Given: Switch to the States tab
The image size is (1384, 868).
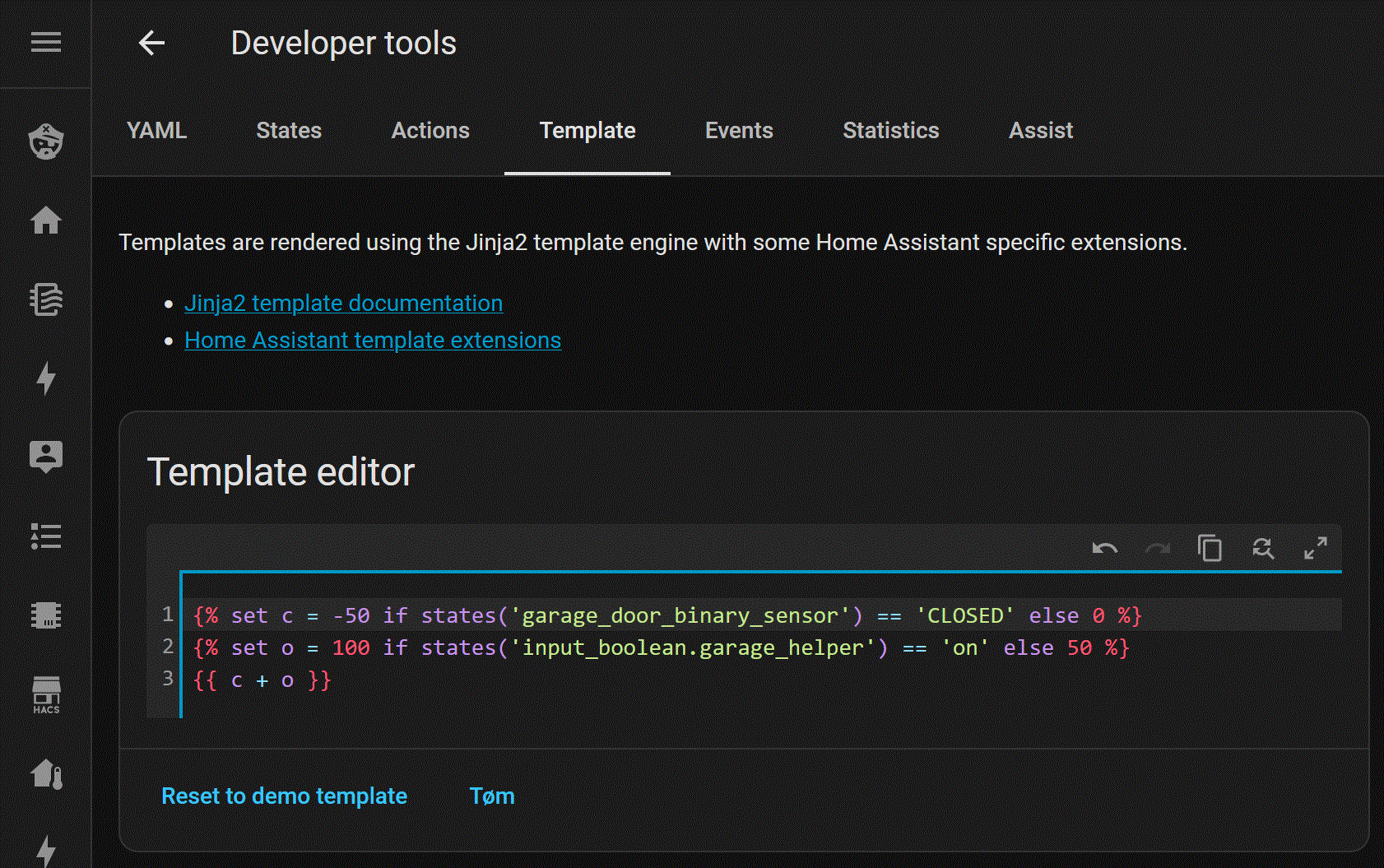Looking at the screenshot, I should coord(289,131).
